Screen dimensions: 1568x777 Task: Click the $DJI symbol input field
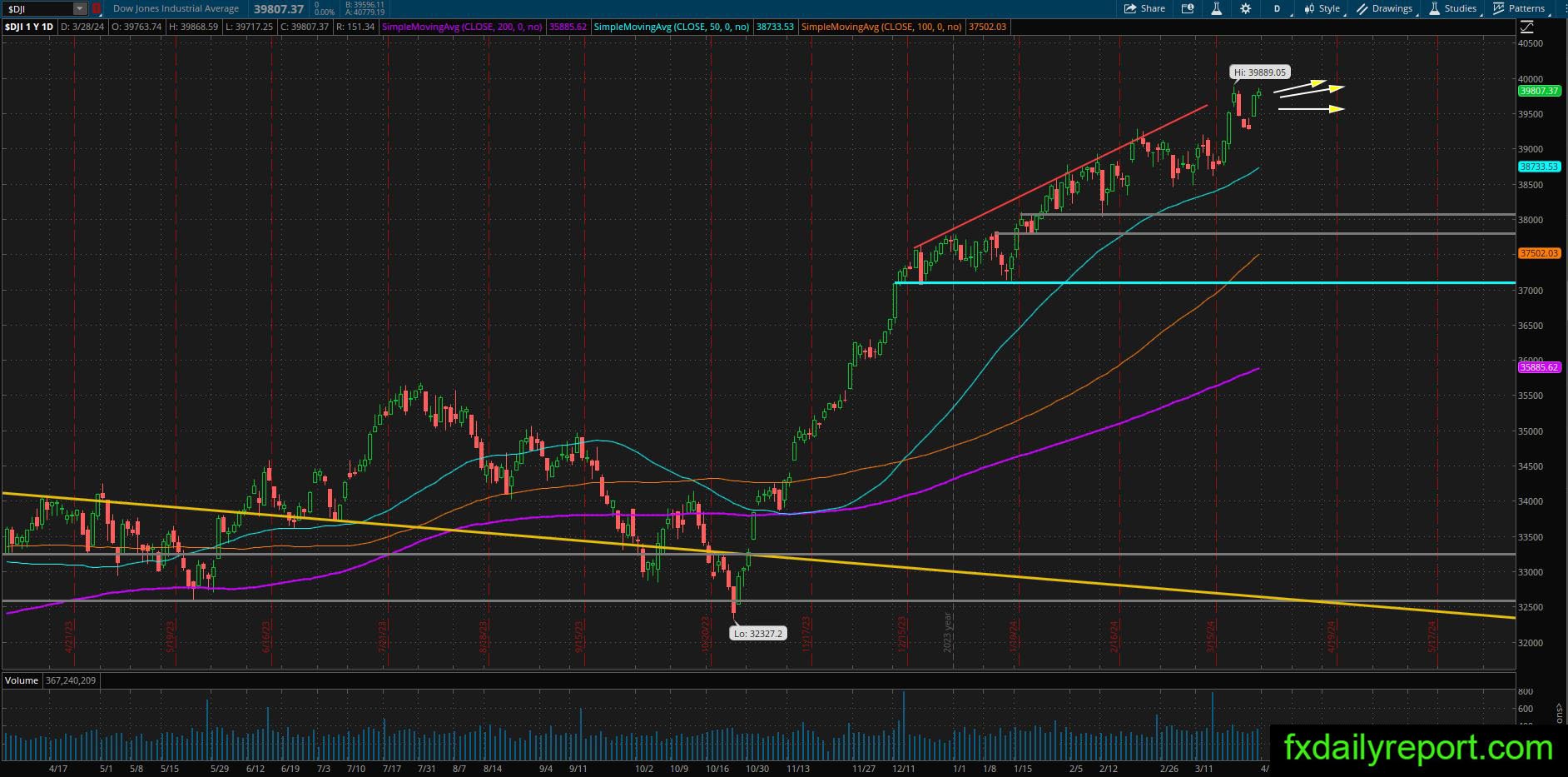click(x=37, y=8)
